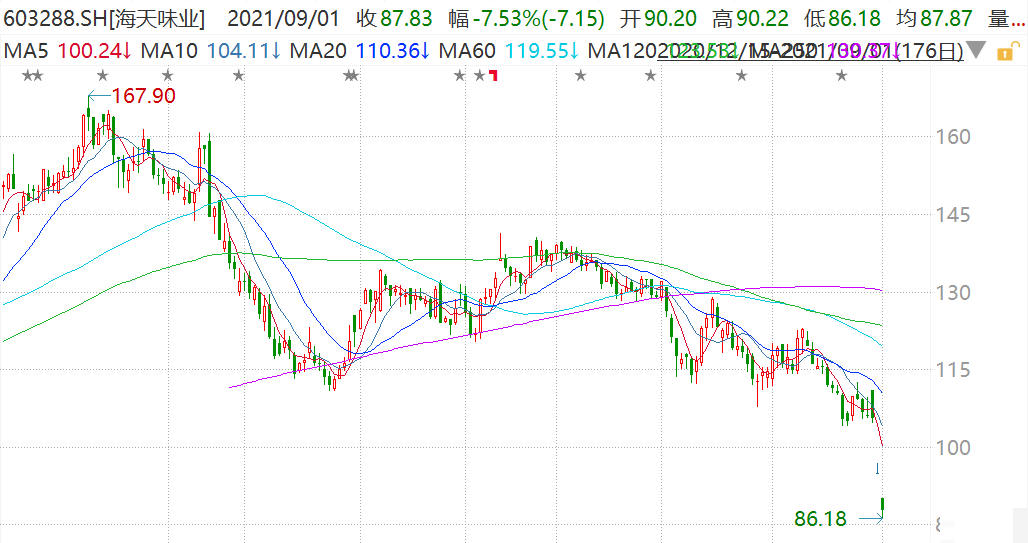The width and height of the screenshot is (1028, 543).
Task: Click the underlined 176日 date range link
Action: coord(810,50)
